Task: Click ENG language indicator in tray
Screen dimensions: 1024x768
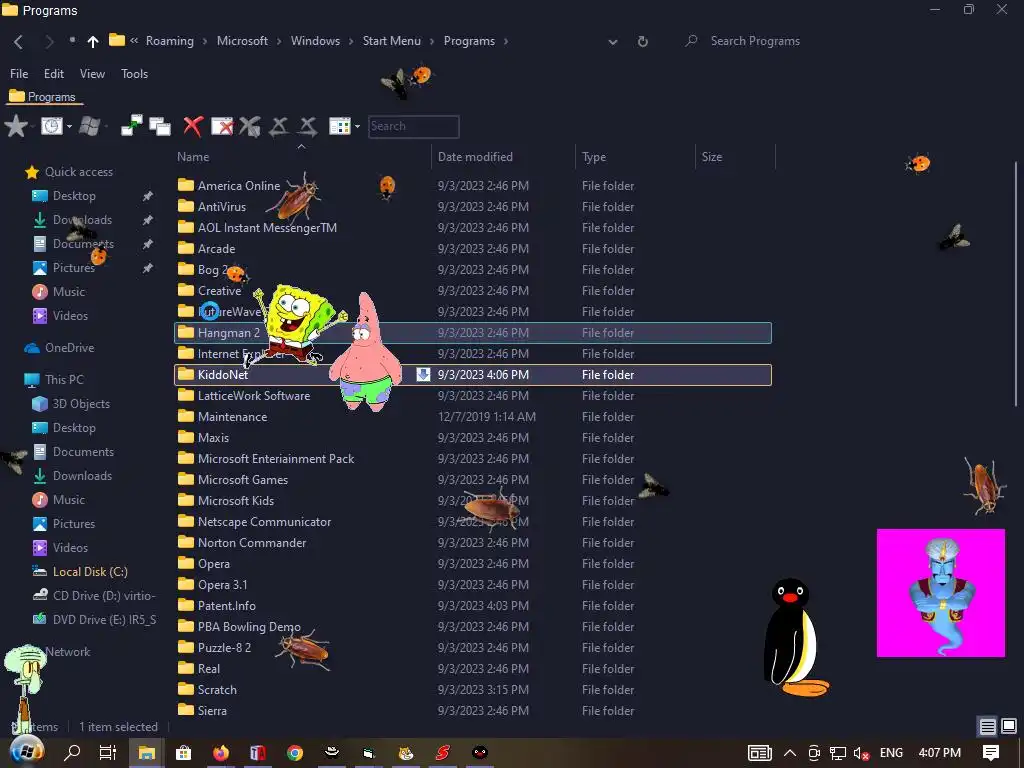Action: [891, 752]
